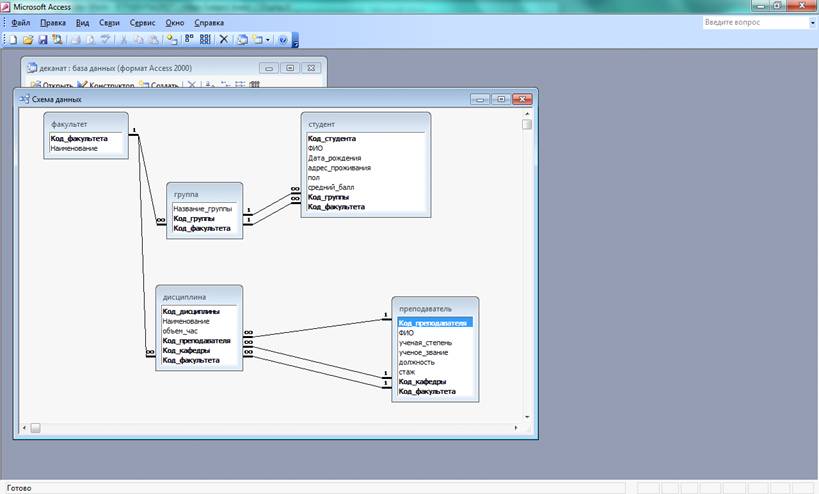Click the Show Table icon in toolbar

171,40
